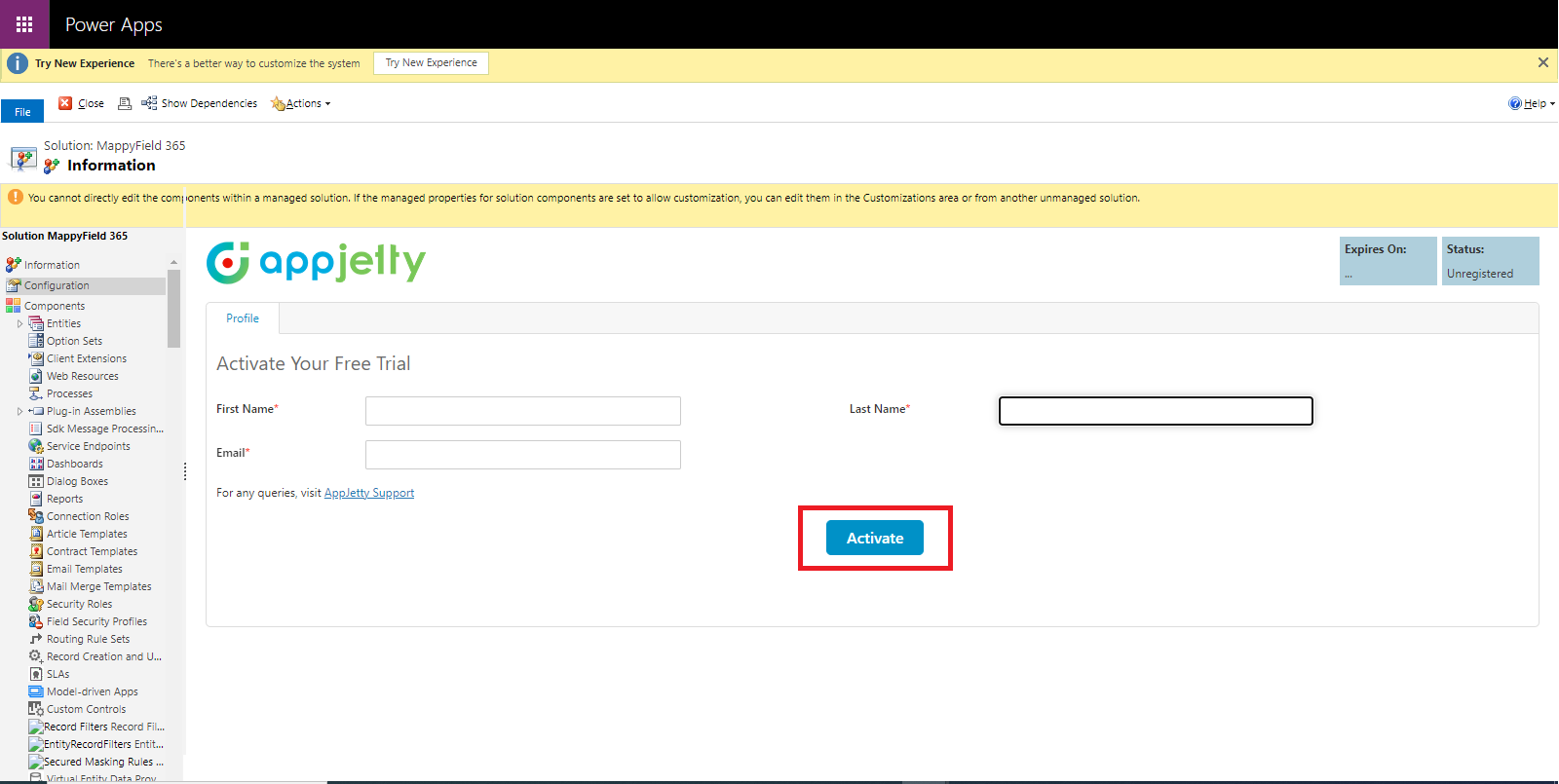Switch to the Profile tab

pyautogui.click(x=243, y=318)
